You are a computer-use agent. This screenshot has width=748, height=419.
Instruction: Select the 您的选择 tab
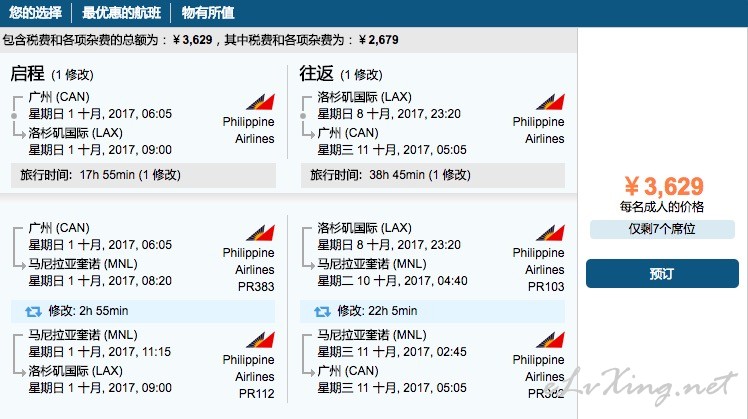35,13
